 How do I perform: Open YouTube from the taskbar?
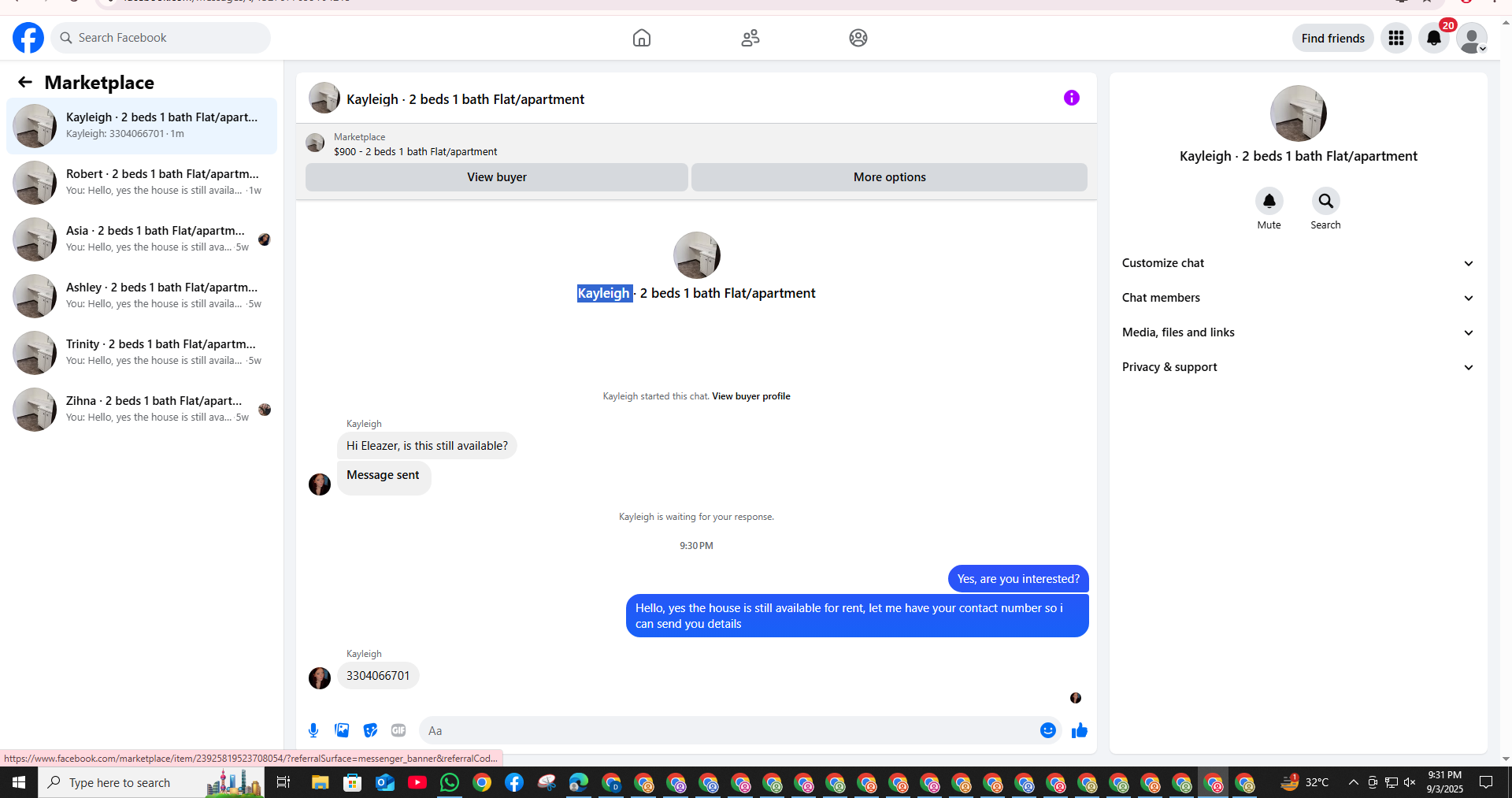[417, 782]
